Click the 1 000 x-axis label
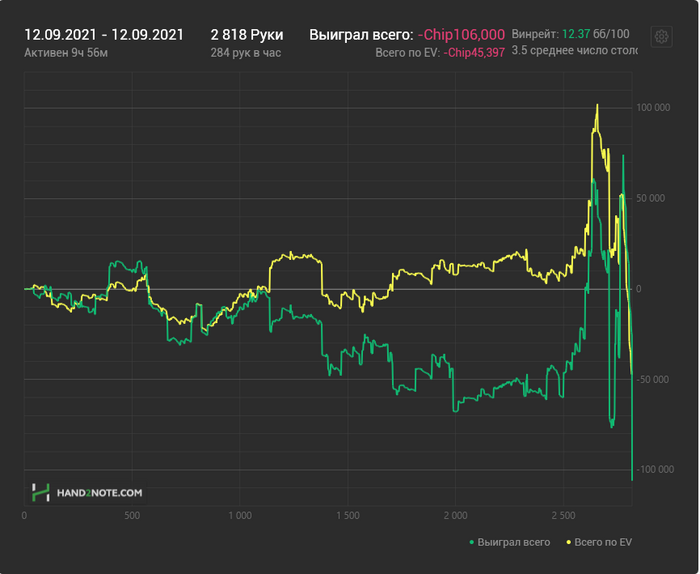700x574 pixels. point(240,516)
